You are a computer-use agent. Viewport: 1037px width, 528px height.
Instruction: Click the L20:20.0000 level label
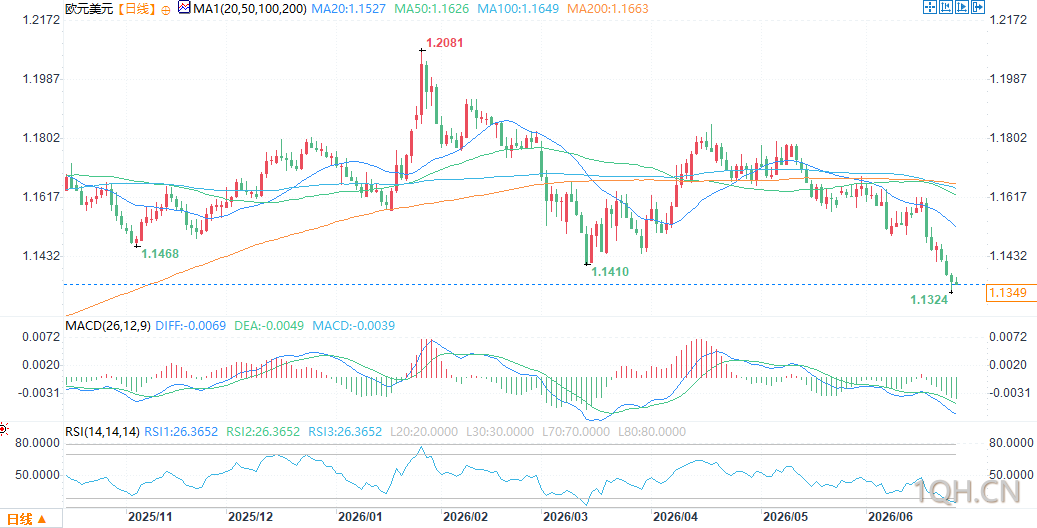pos(423,432)
